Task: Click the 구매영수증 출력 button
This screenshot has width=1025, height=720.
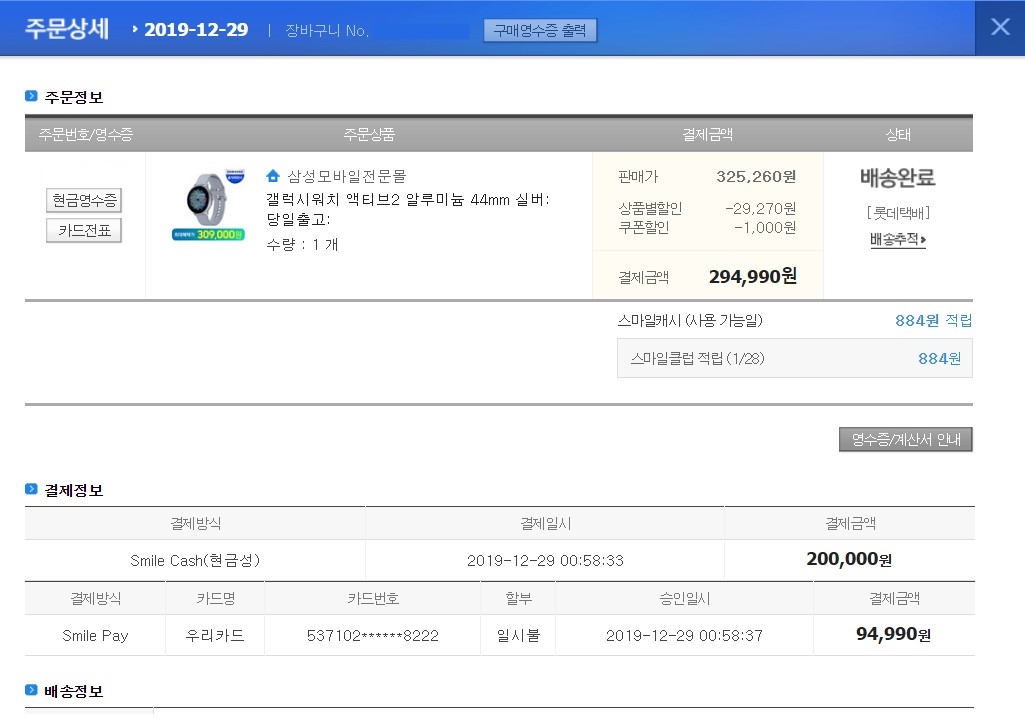Action: (540, 30)
